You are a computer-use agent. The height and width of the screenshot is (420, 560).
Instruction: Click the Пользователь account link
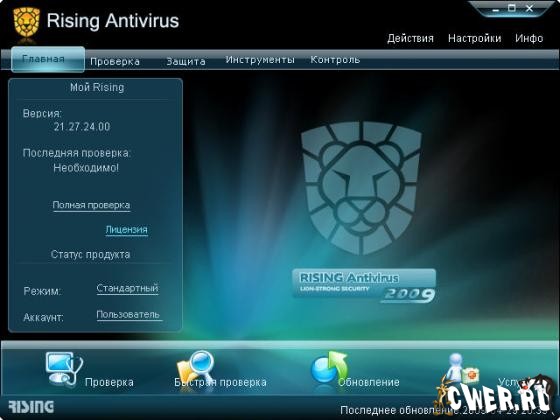click(128, 315)
